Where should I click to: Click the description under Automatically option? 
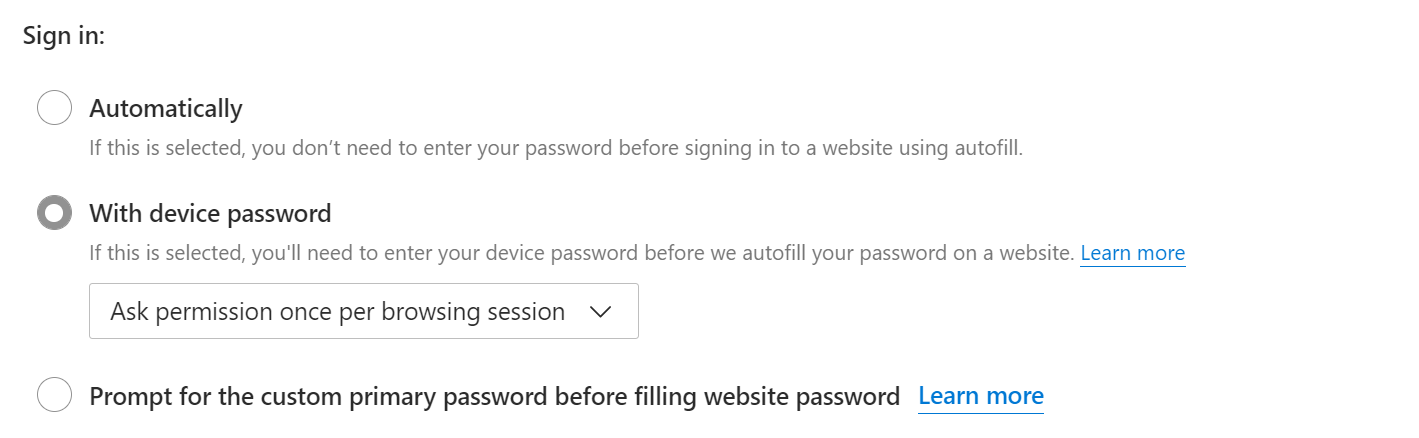point(555,149)
